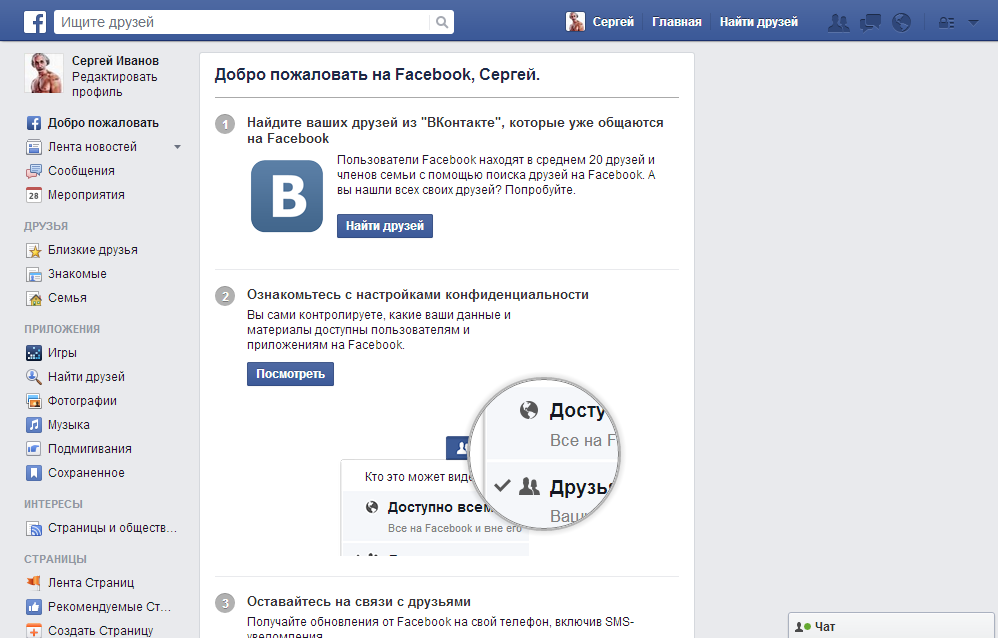
Task: Click the Мероприятия calendar icon
Action: [x=34, y=195]
